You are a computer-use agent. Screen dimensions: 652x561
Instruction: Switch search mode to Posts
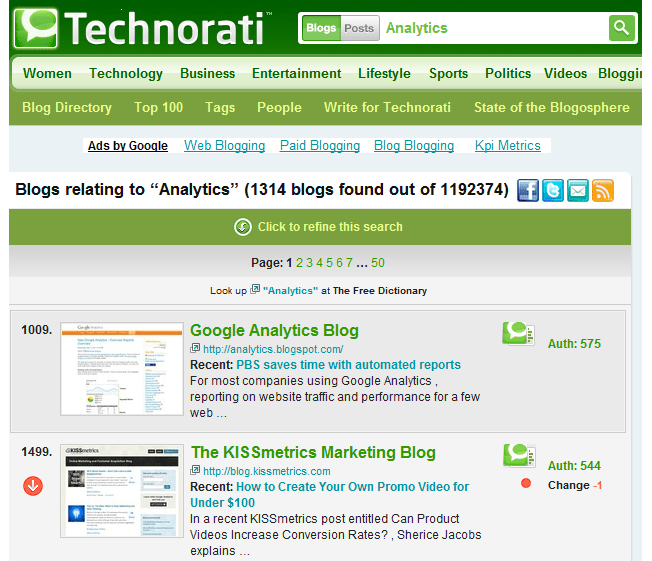360,28
